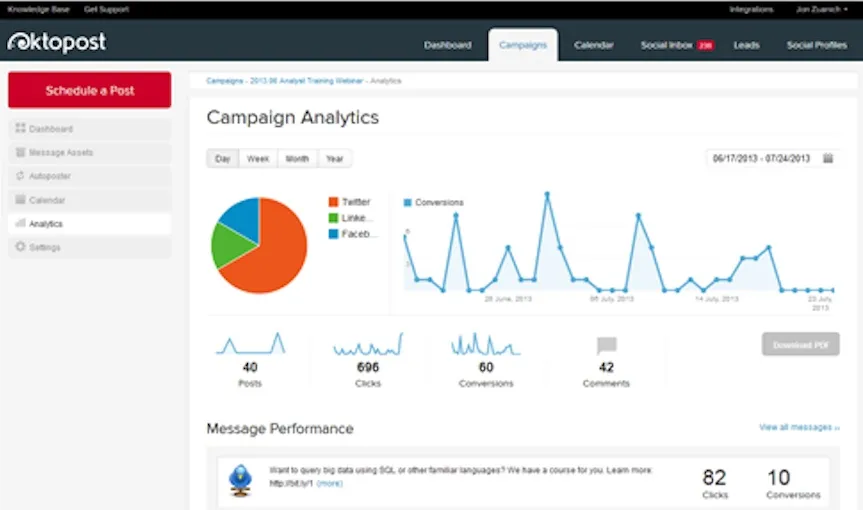Click the blue Facebook legend swatch
The image size is (863, 510).
(333, 234)
